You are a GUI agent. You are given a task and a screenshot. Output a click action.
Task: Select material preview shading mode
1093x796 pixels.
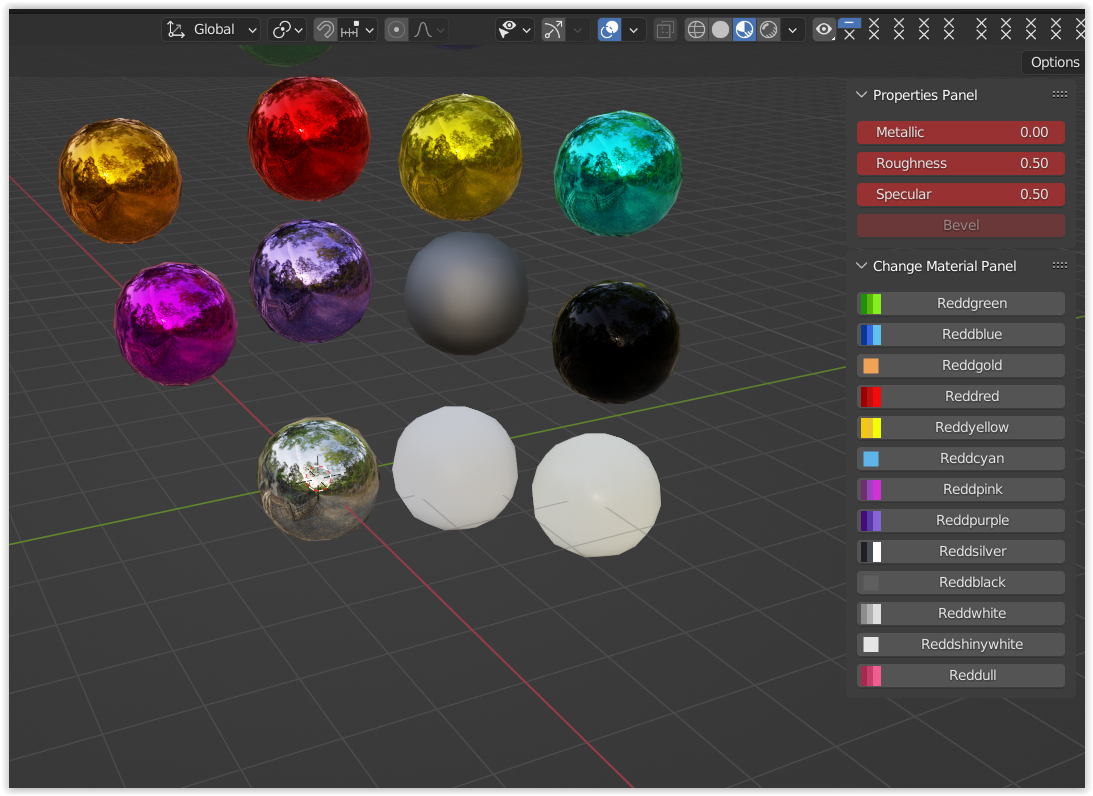tap(744, 30)
